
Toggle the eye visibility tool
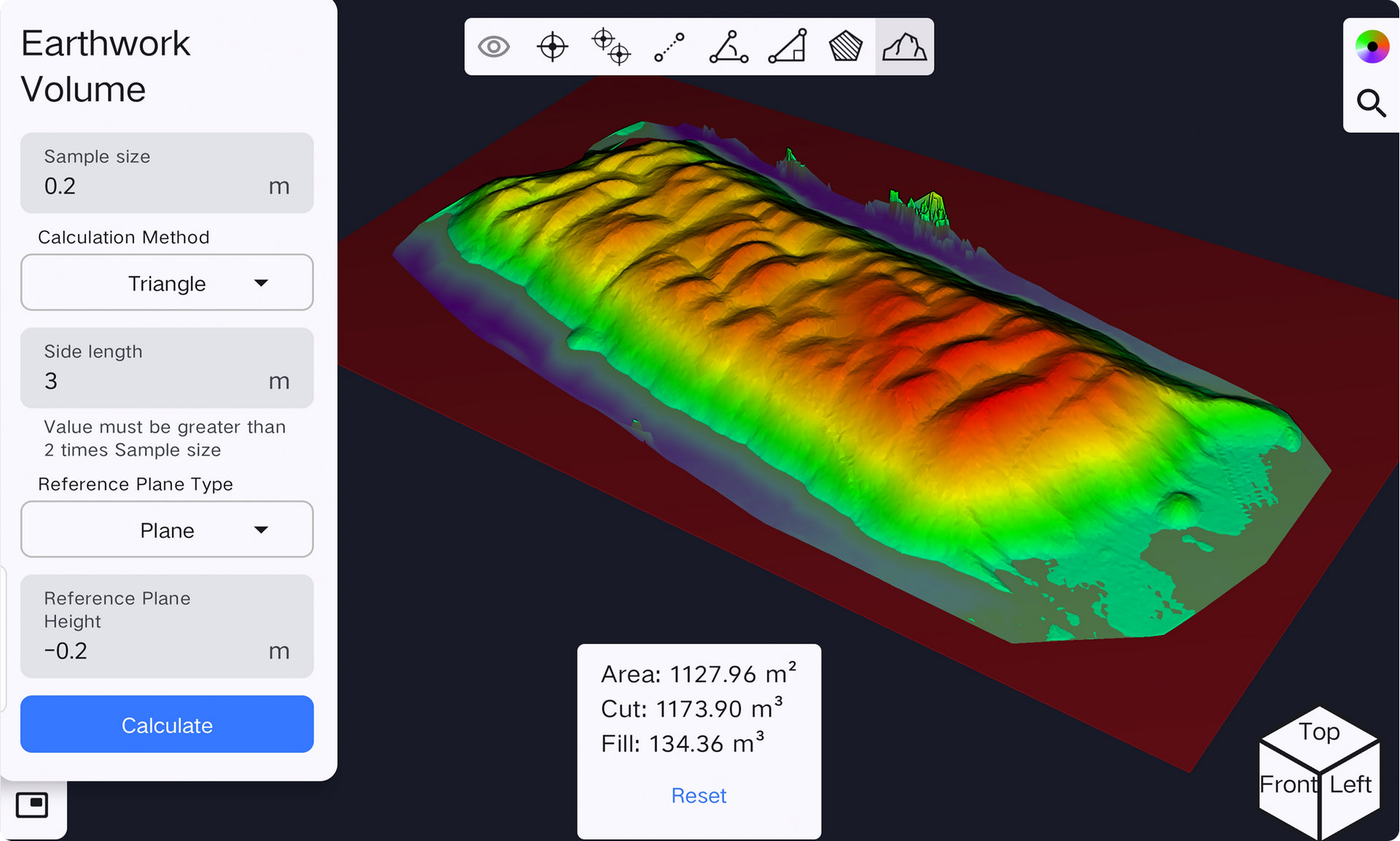494,47
